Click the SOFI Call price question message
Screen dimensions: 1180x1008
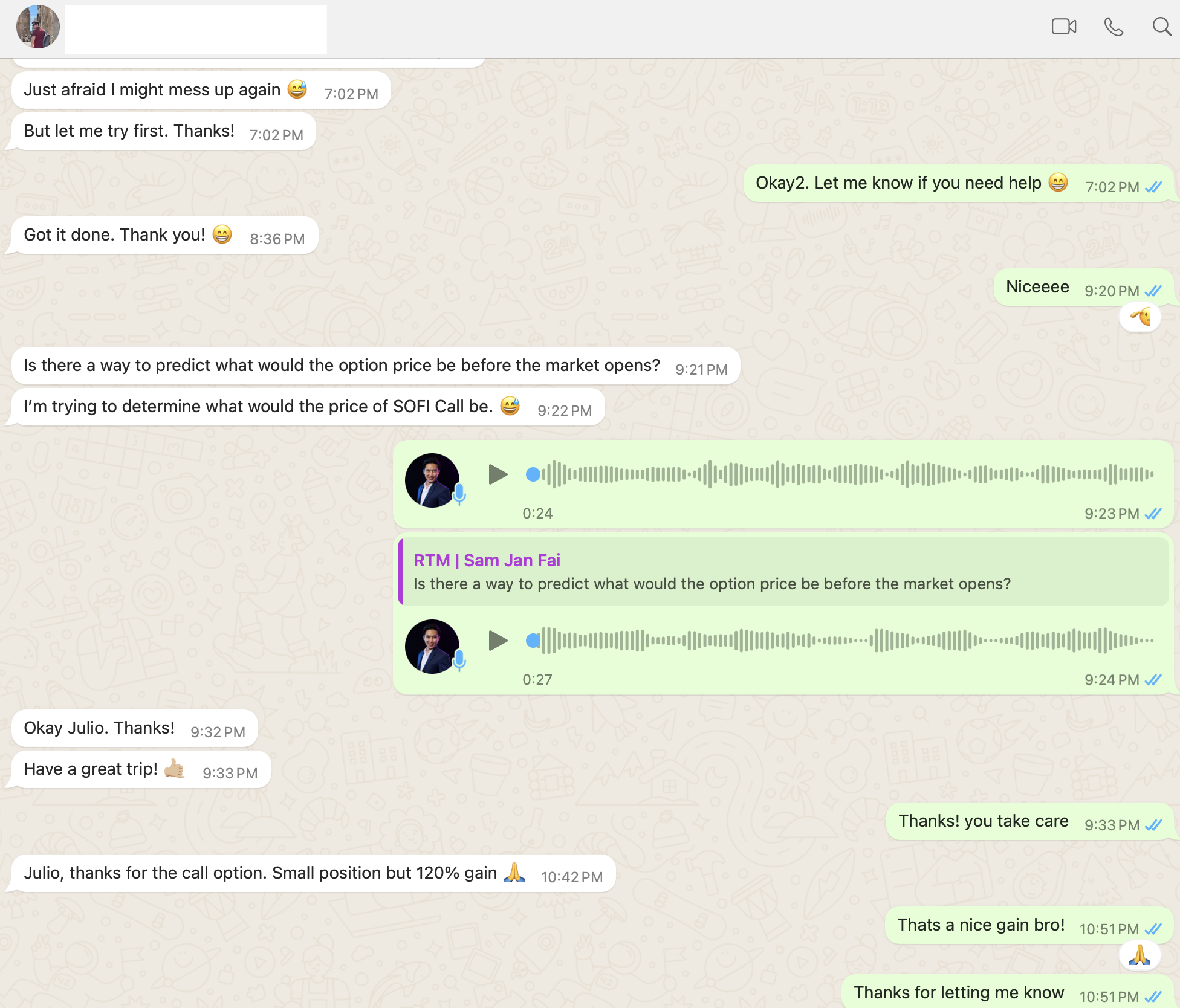click(x=258, y=407)
